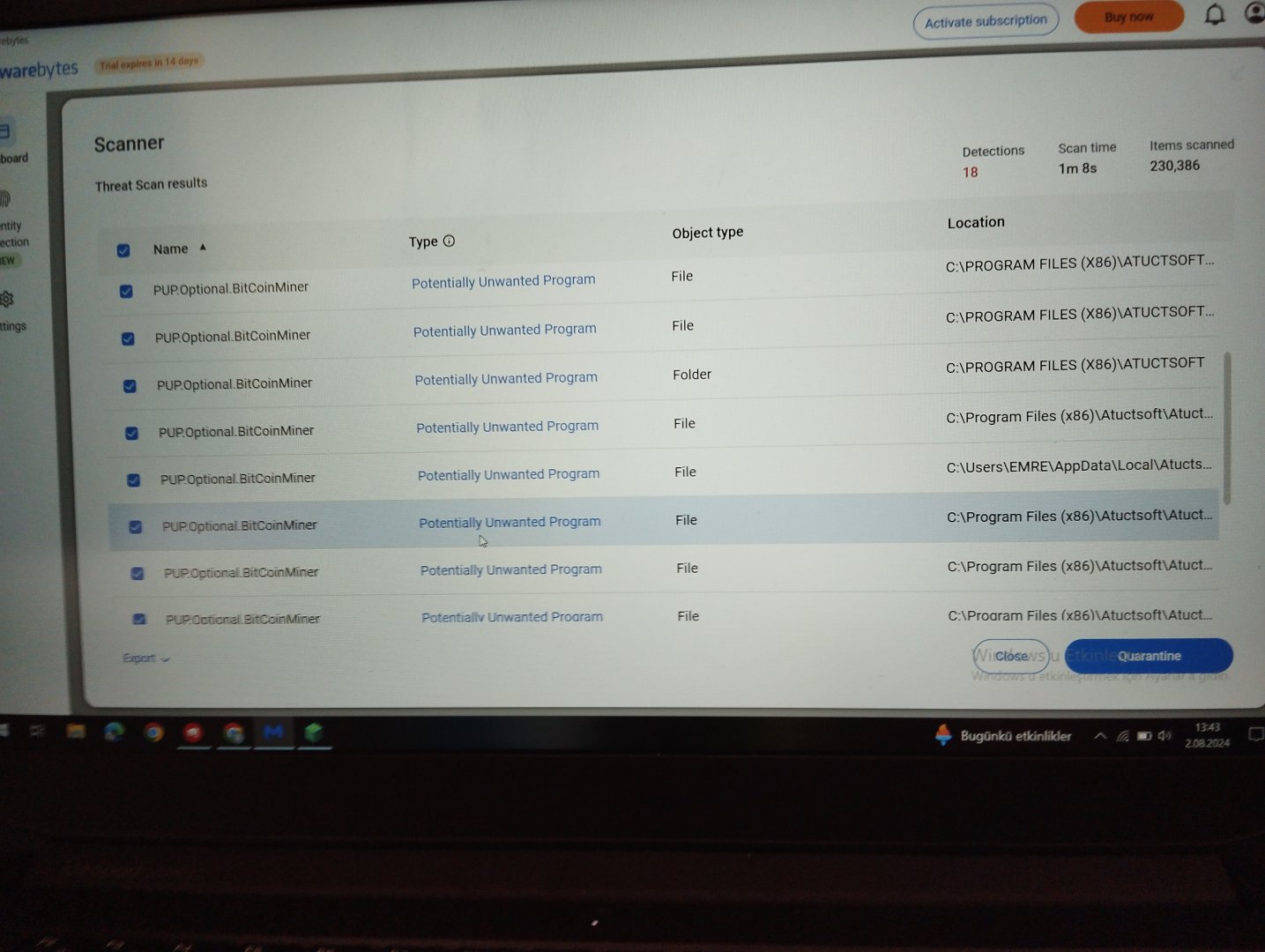The height and width of the screenshot is (952, 1265).
Task: Switch to Malwarebytes taskbar icon
Action: (273, 733)
